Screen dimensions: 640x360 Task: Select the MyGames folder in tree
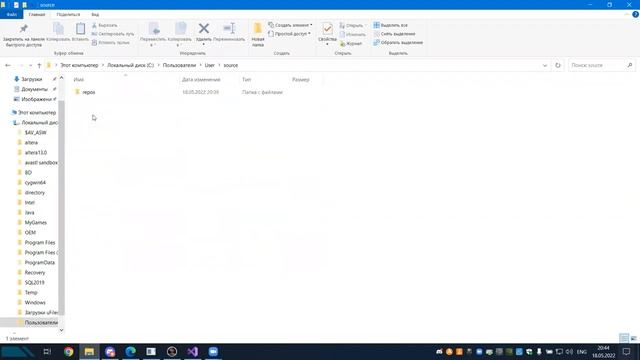coord(36,222)
